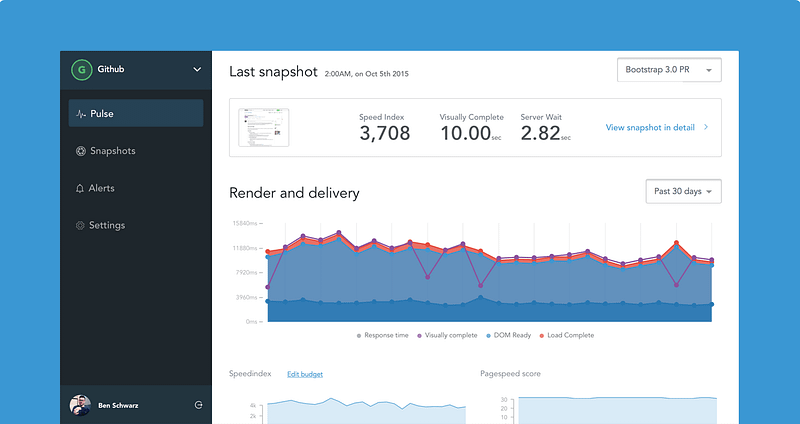Viewport: 800px width, 424px height.
Task: Toggle Response time series in chart legend
Action: pyautogui.click(x=383, y=335)
